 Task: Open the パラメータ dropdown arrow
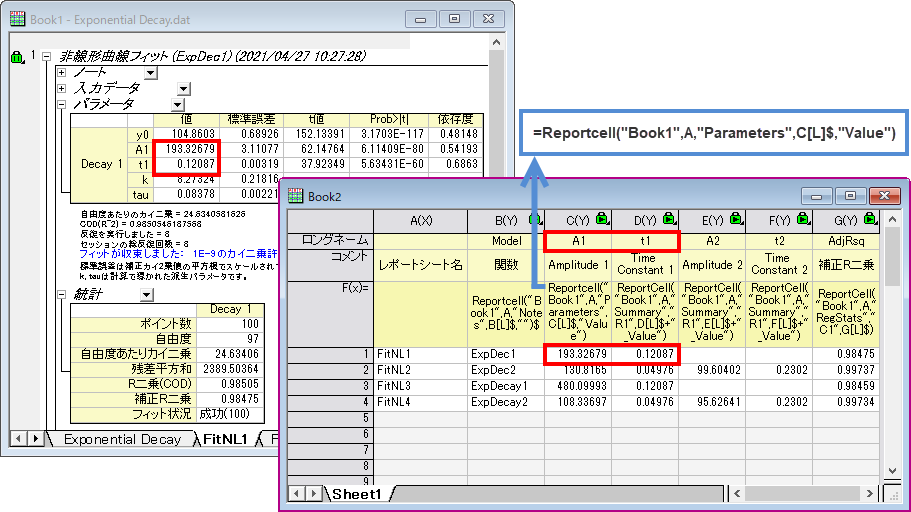coord(178,105)
